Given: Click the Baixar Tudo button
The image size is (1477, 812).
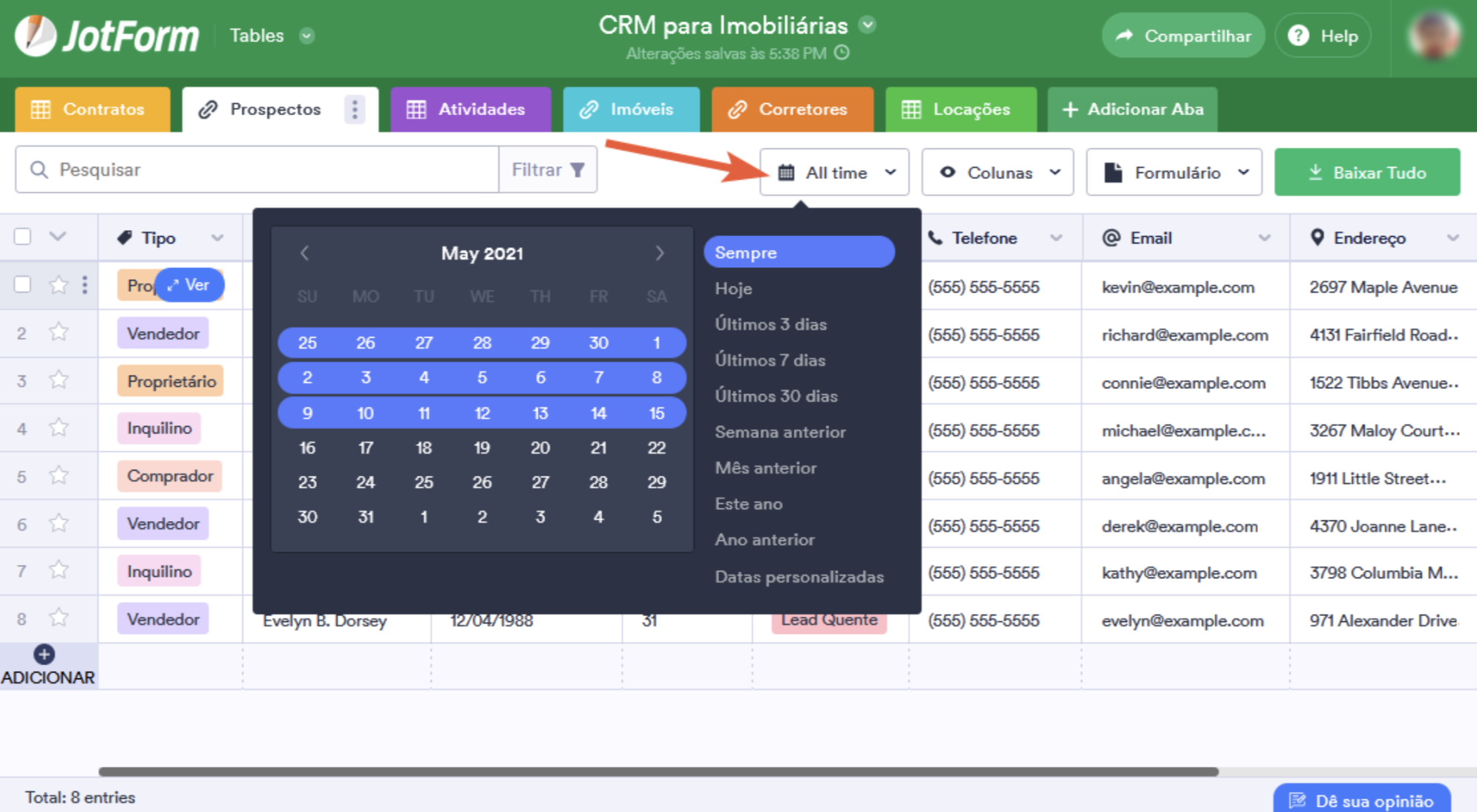Looking at the screenshot, I should point(1367,172).
